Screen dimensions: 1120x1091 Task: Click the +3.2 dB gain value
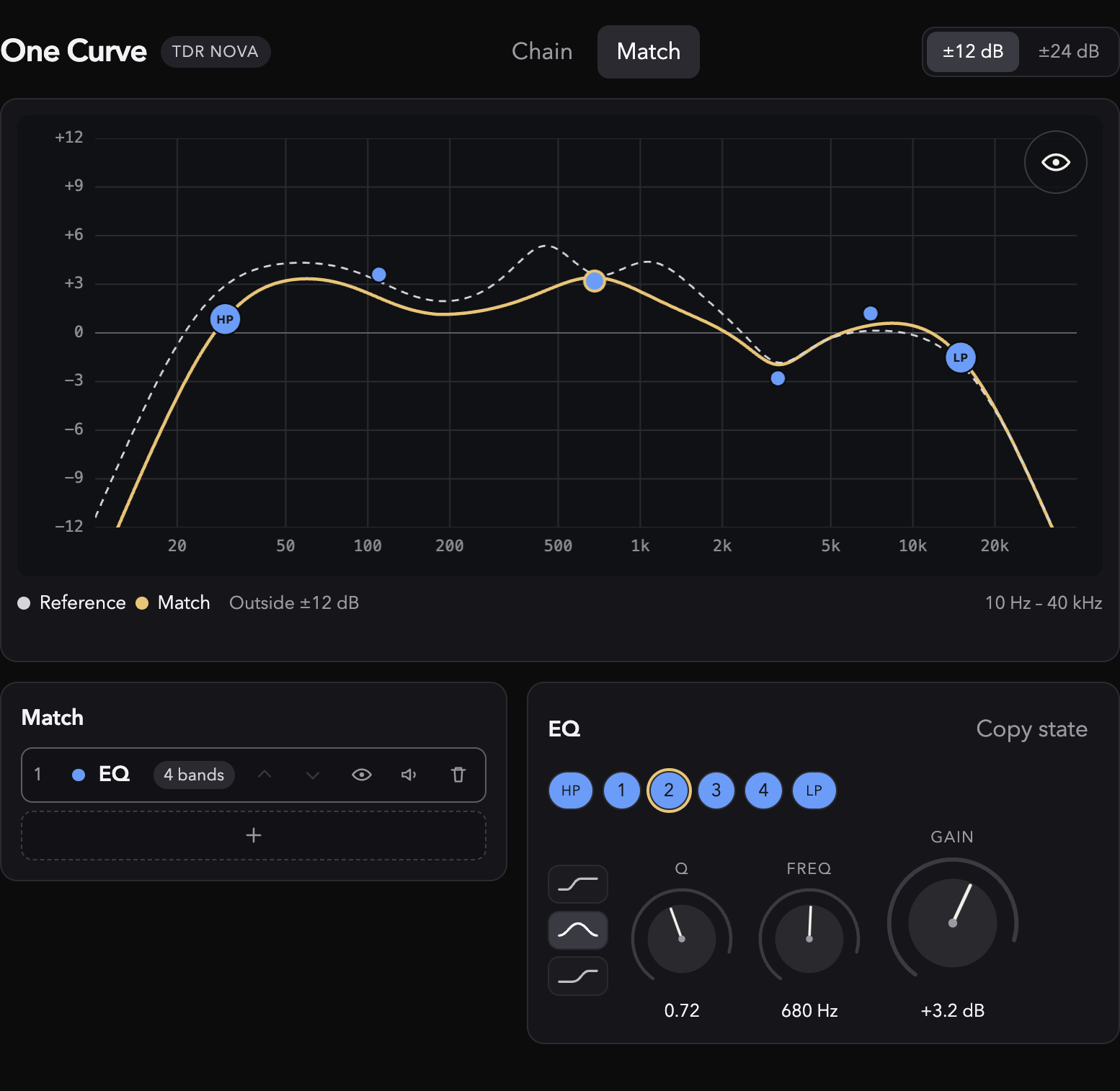click(952, 1010)
